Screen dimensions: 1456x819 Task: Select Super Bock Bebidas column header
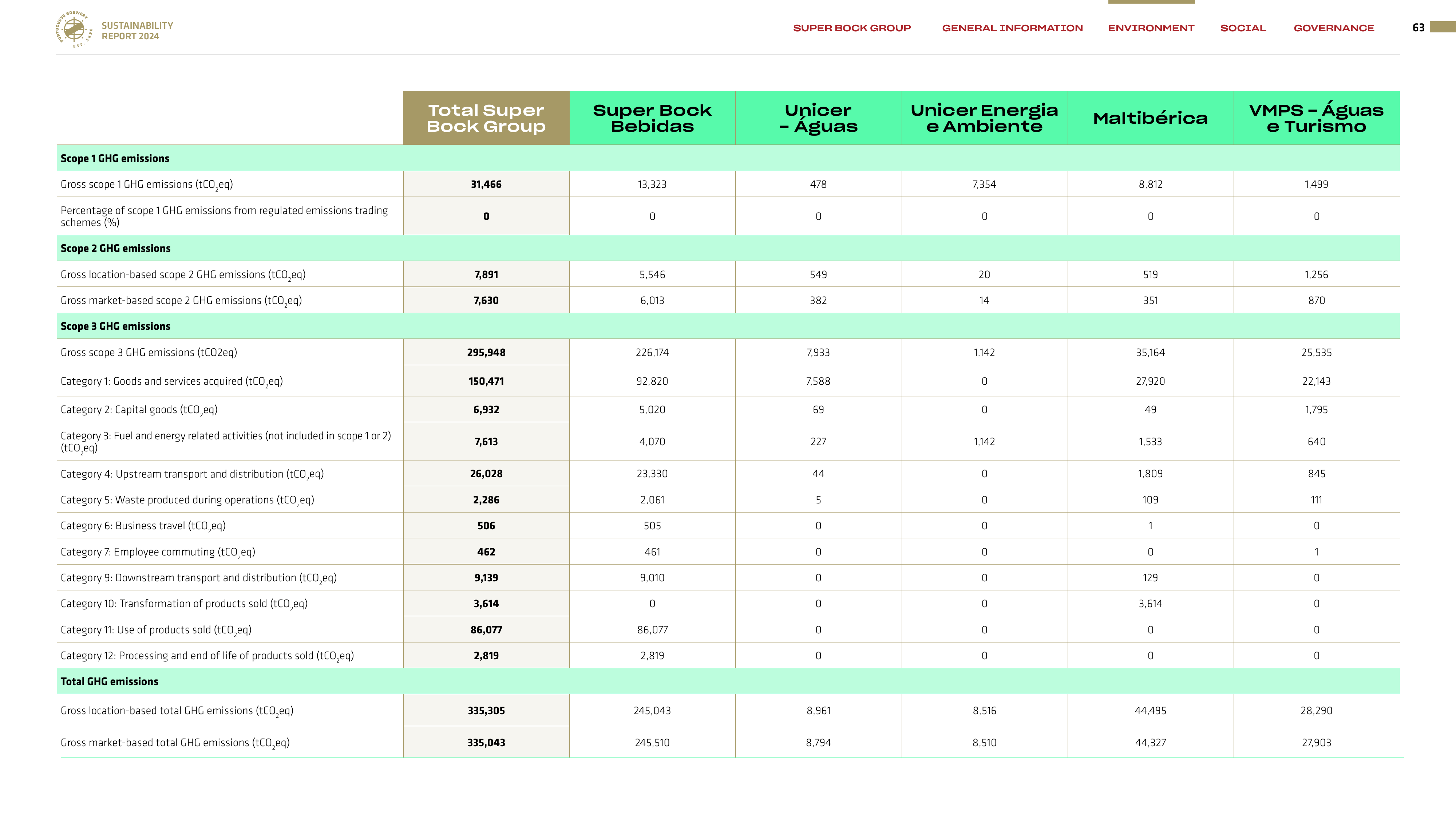(652, 118)
